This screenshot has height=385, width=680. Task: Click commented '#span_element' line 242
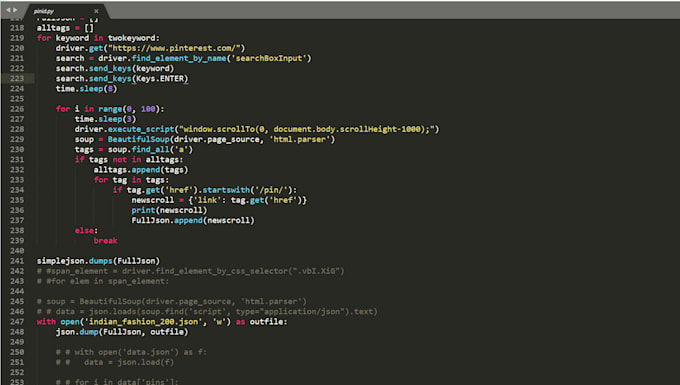coord(190,271)
